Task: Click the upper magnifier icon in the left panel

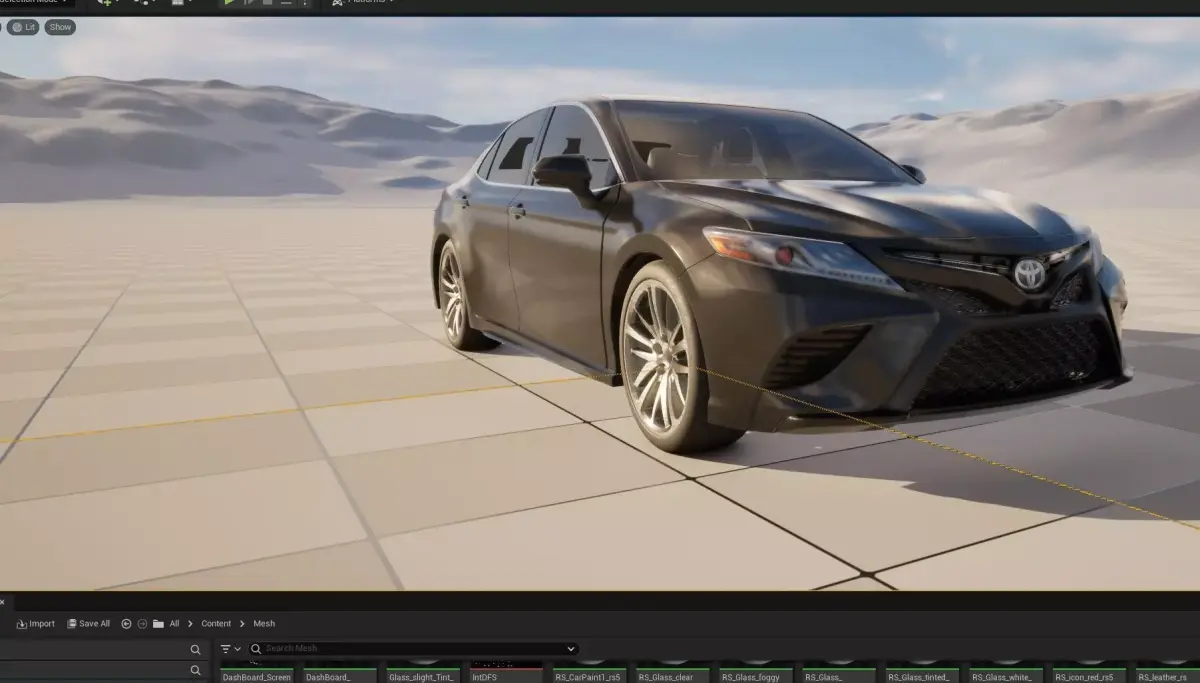Action: point(195,649)
